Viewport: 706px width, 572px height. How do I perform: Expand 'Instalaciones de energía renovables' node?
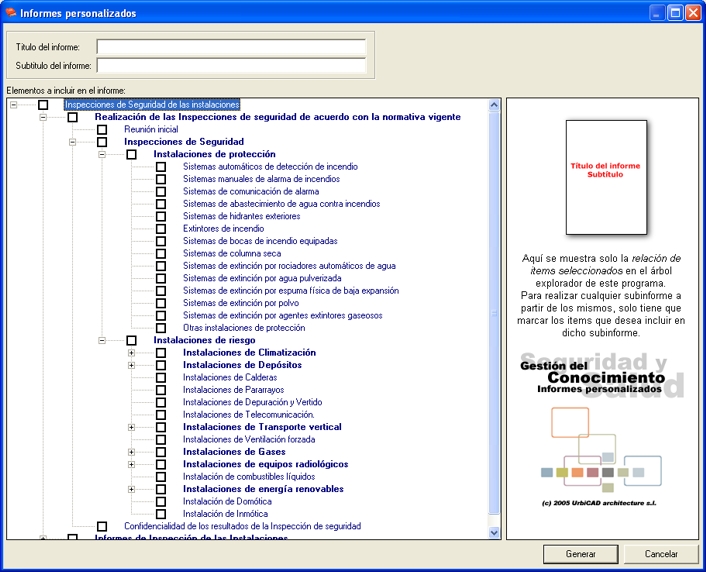tap(131, 489)
